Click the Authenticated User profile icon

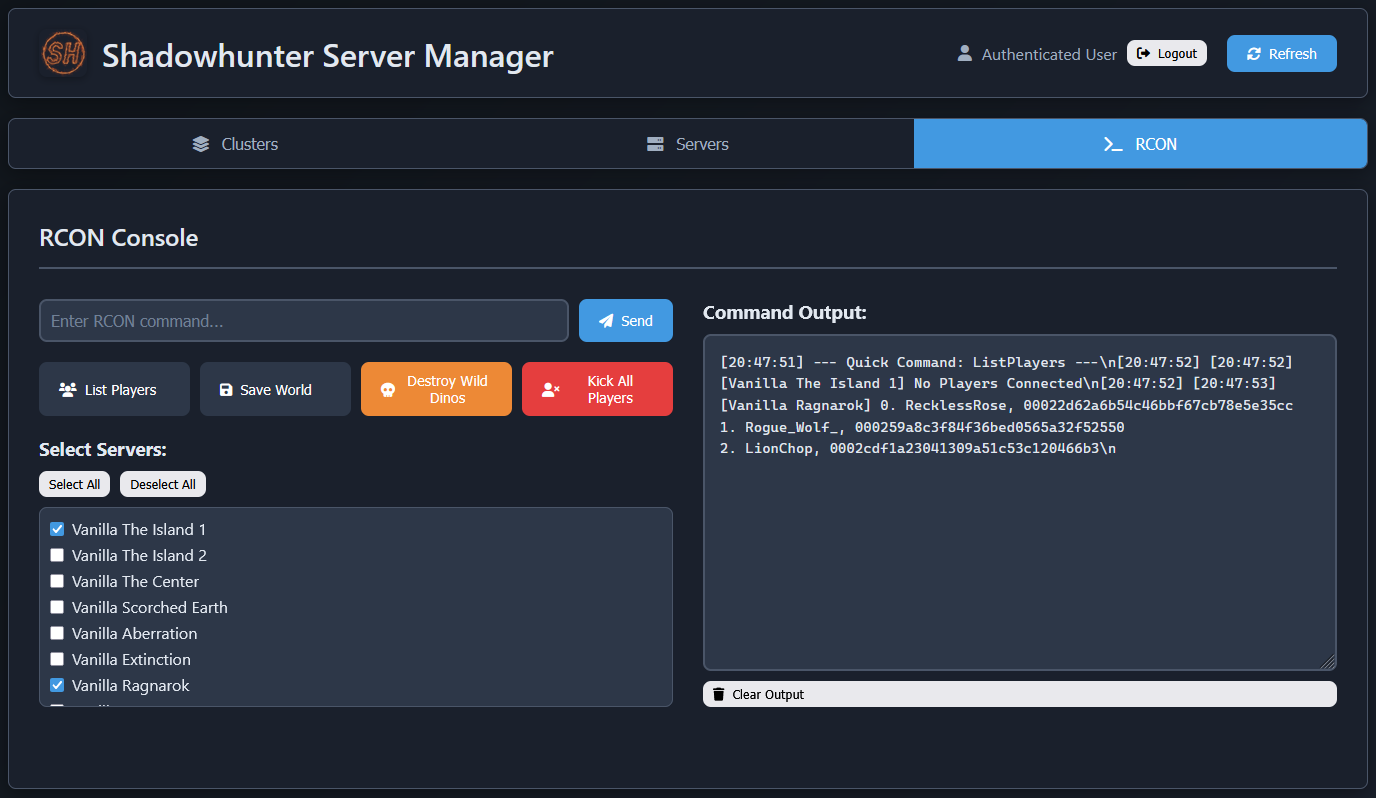click(x=964, y=54)
